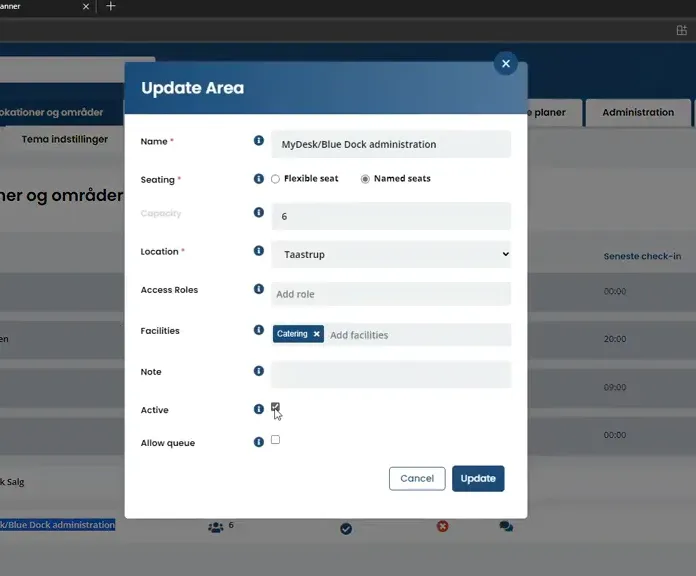Click the Note text field
The image size is (696, 576).
[x=391, y=375]
